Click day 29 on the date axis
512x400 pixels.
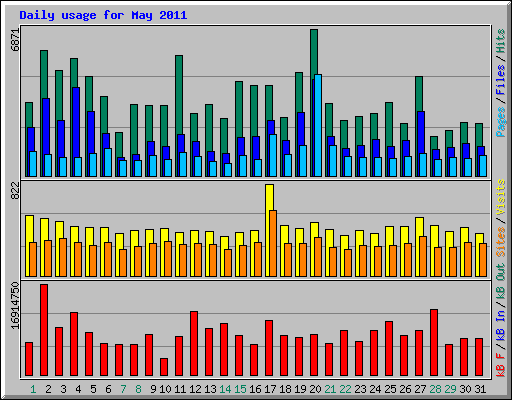click(x=450, y=389)
